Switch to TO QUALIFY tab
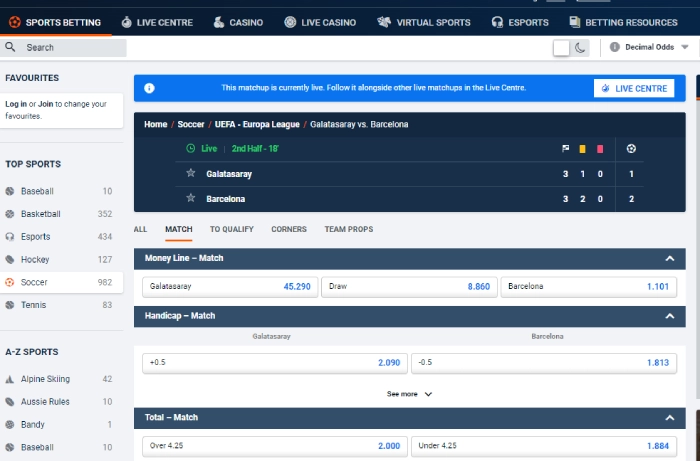The image size is (700, 461). (x=232, y=229)
